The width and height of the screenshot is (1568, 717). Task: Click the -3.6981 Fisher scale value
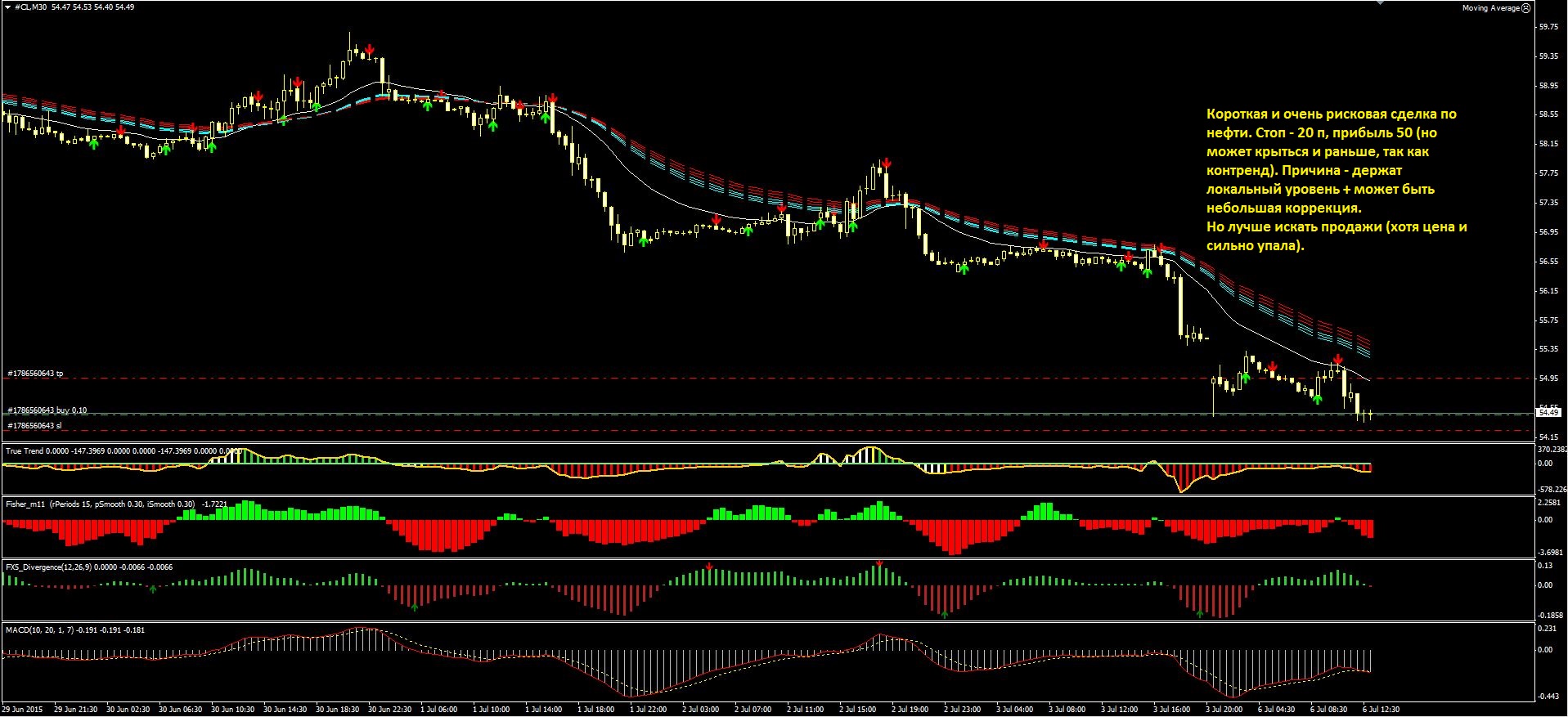(x=1550, y=553)
